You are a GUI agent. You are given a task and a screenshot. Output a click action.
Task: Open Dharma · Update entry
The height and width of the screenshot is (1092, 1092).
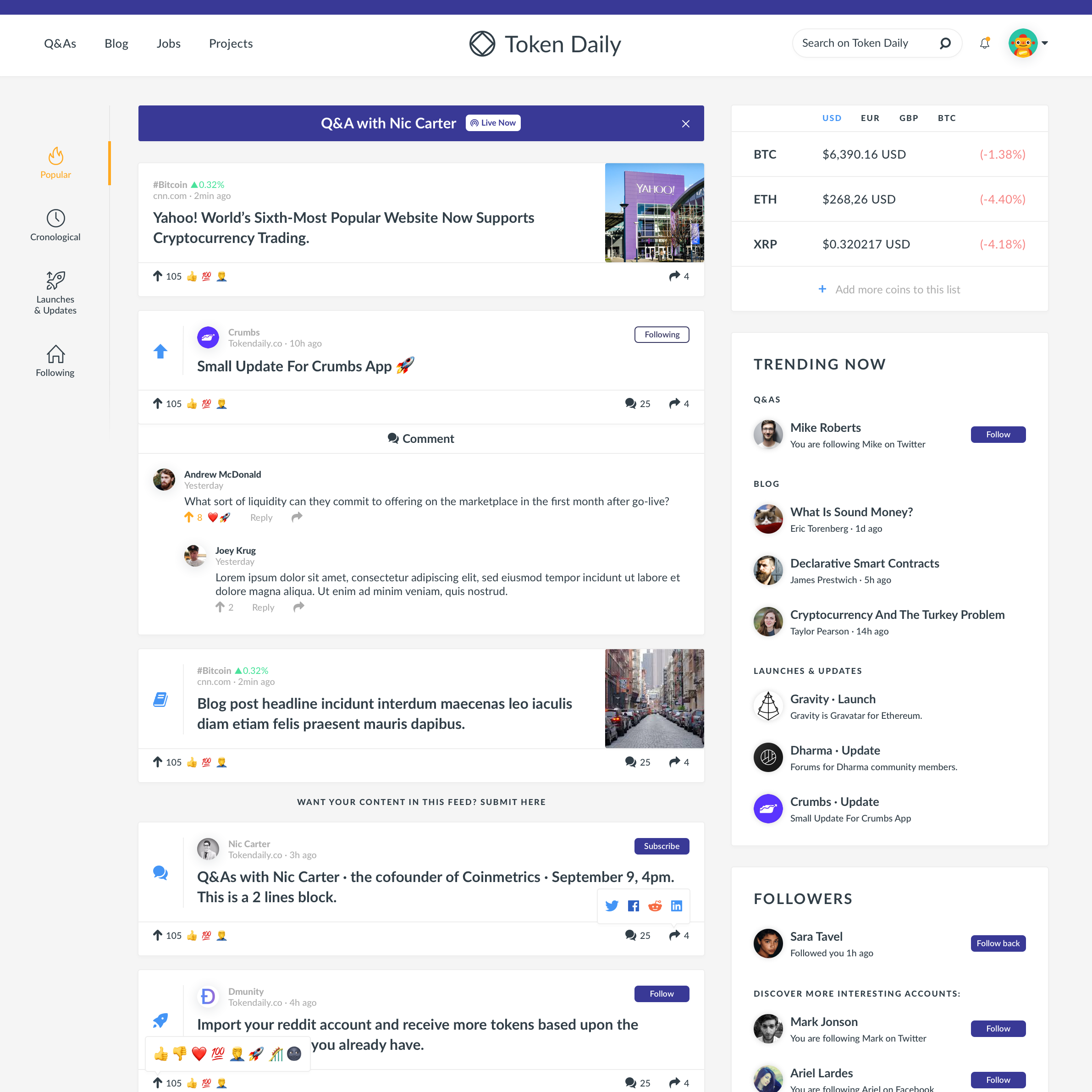click(x=835, y=750)
